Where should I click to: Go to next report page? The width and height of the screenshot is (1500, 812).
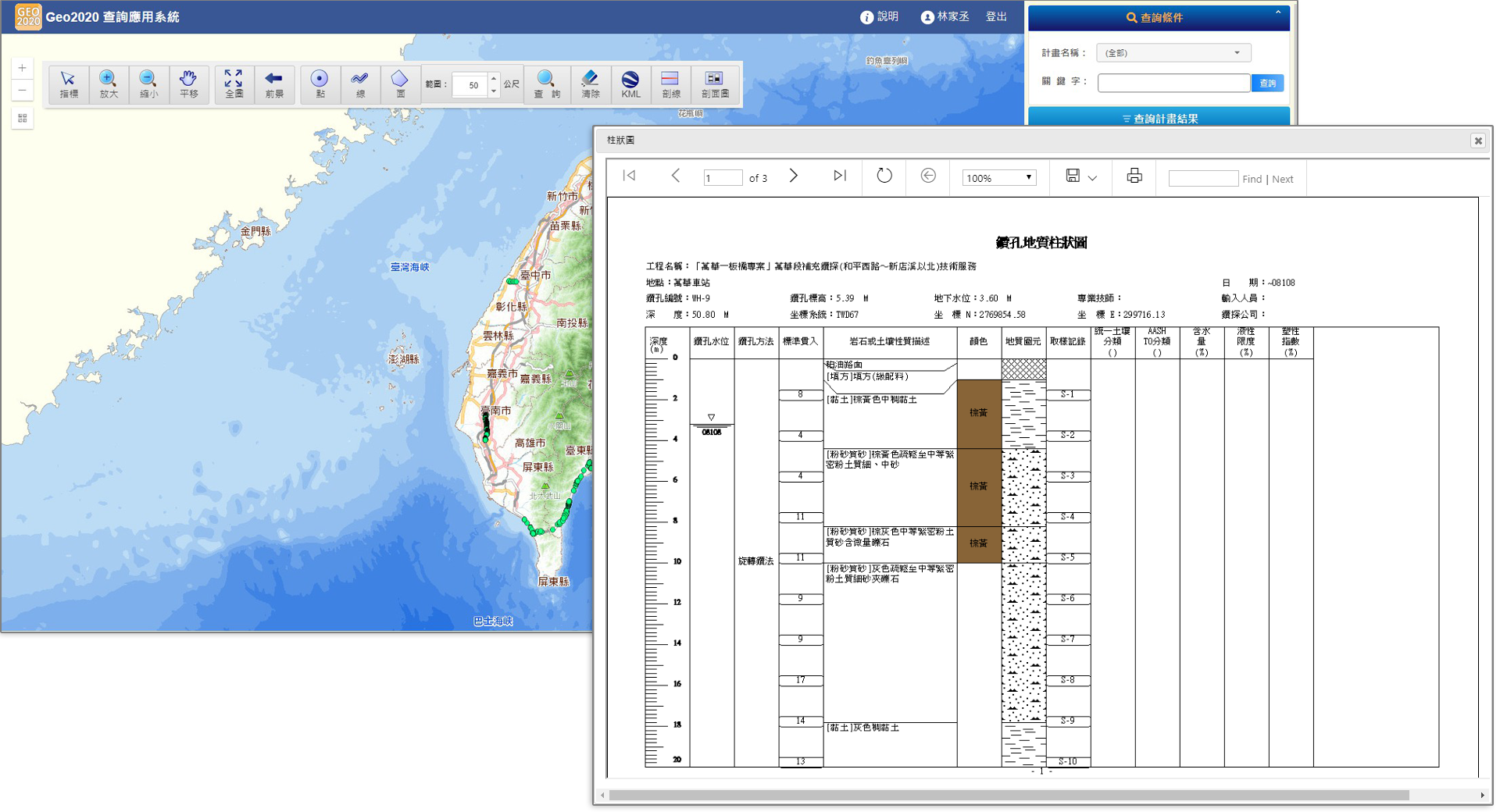coord(794,176)
